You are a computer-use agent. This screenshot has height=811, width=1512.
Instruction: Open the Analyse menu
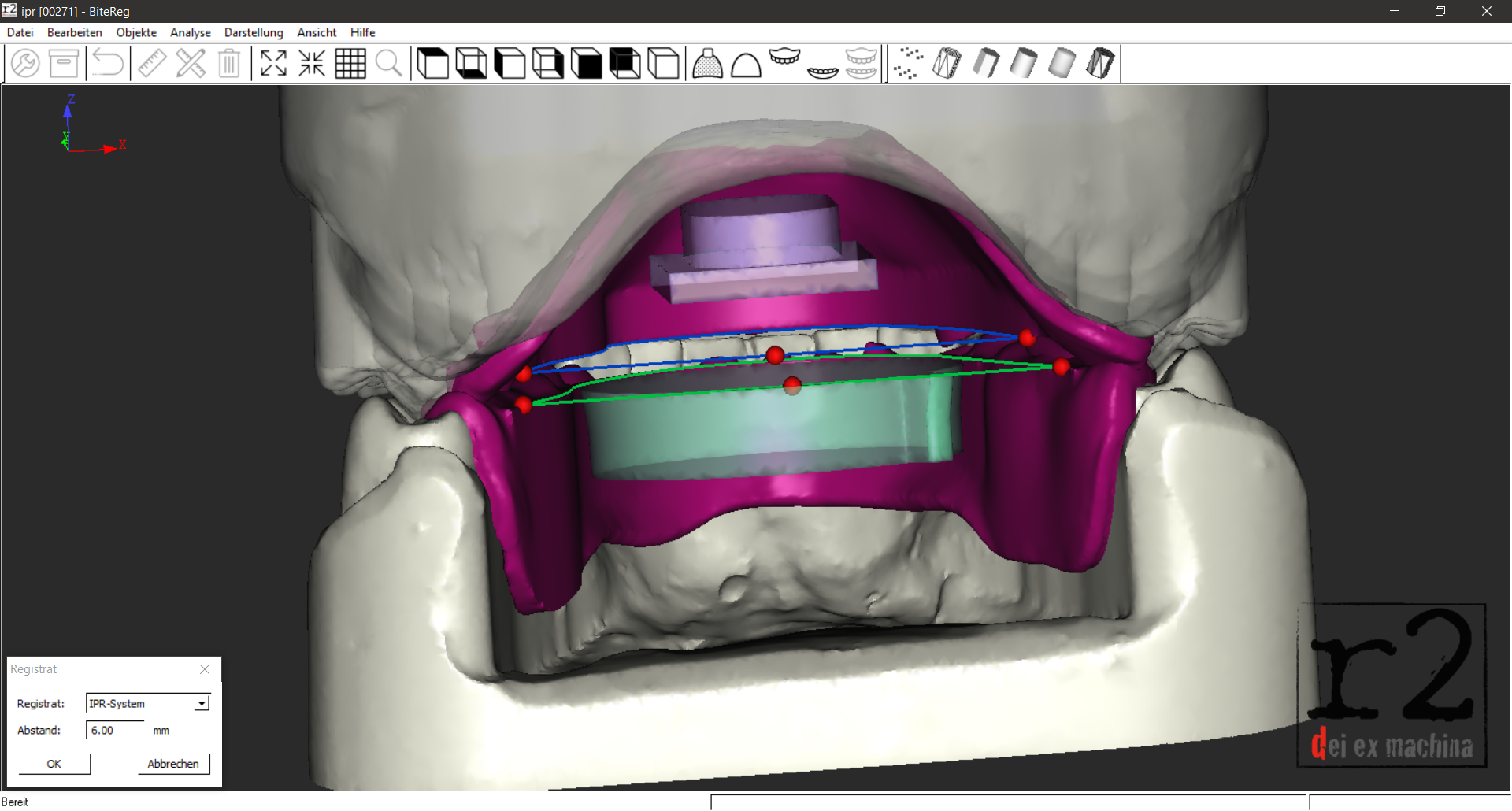coord(191,32)
